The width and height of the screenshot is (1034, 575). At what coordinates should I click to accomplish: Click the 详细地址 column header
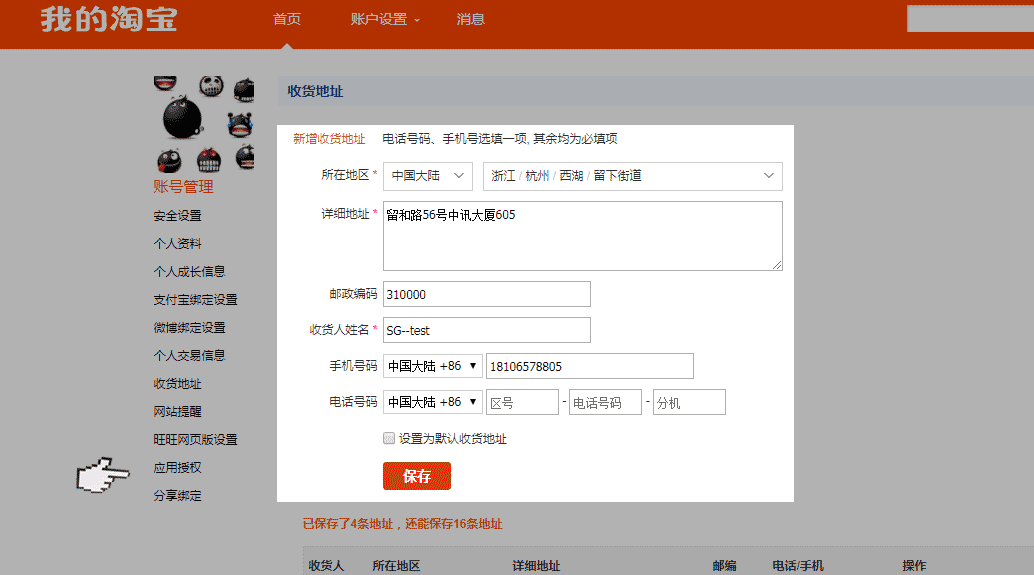[536, 566]
